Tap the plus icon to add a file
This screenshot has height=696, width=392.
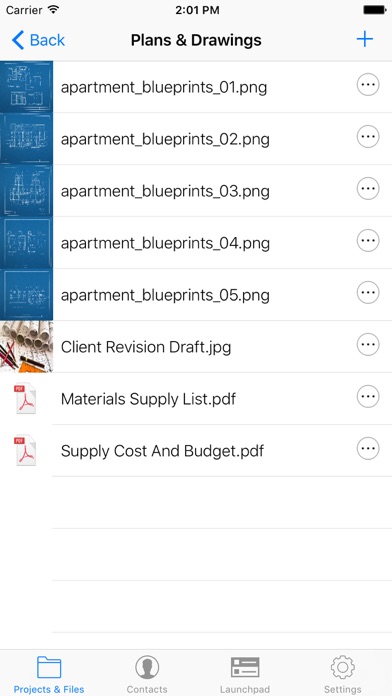coord(364,40)
